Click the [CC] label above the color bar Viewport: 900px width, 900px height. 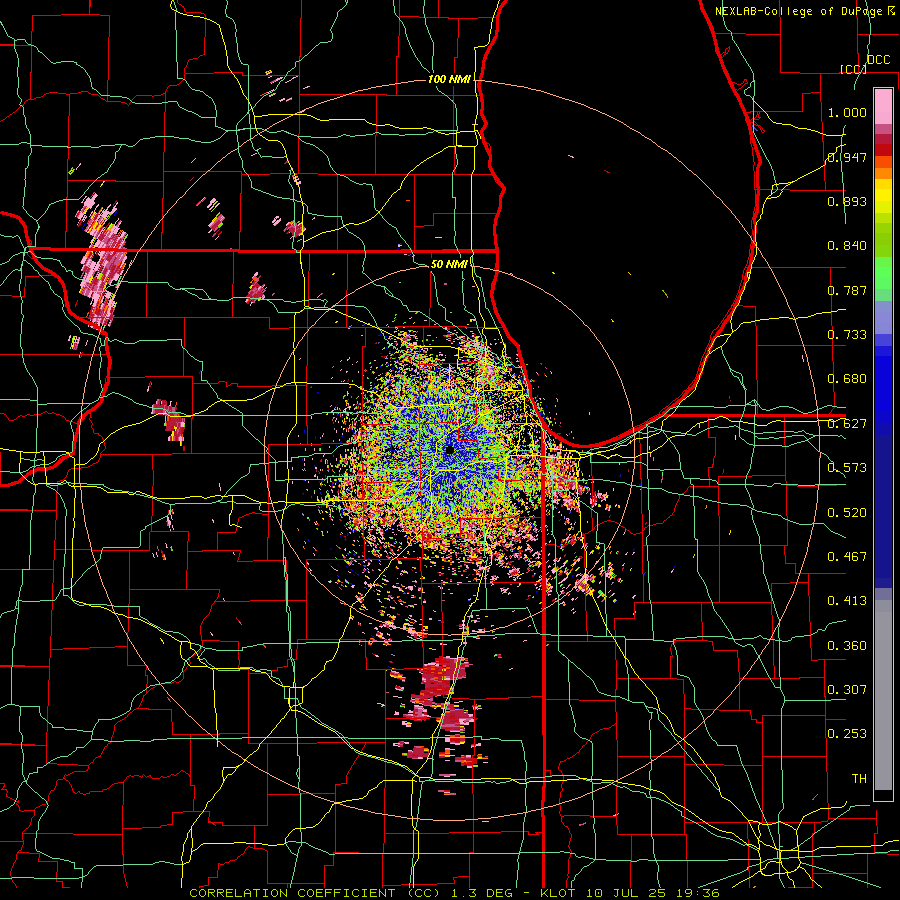pyautogui.click(x=853, y=69)
